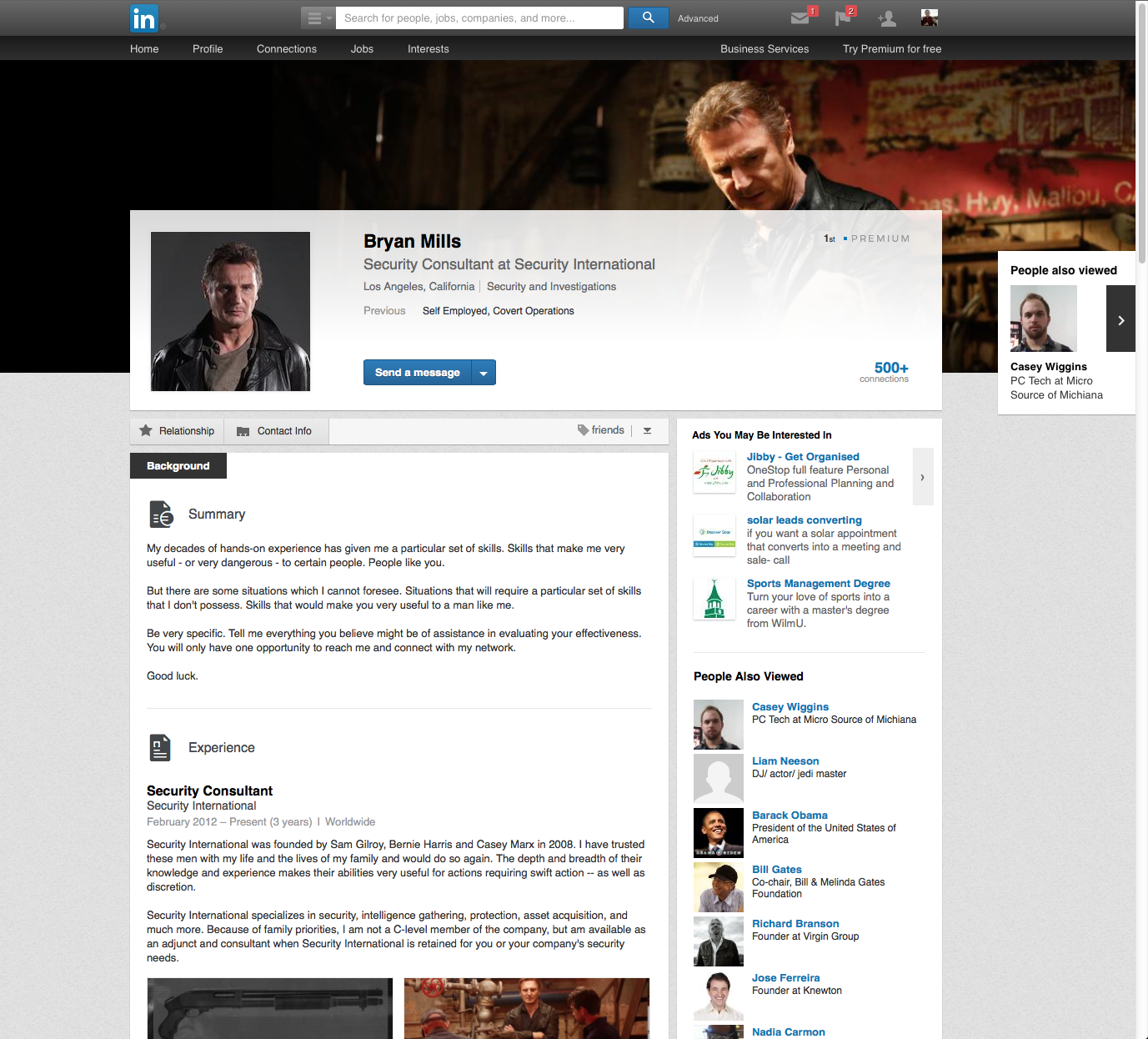Open Liam Neeson placeholder avatar
The image size is (1148, 1039).
(x=719, y=779)
